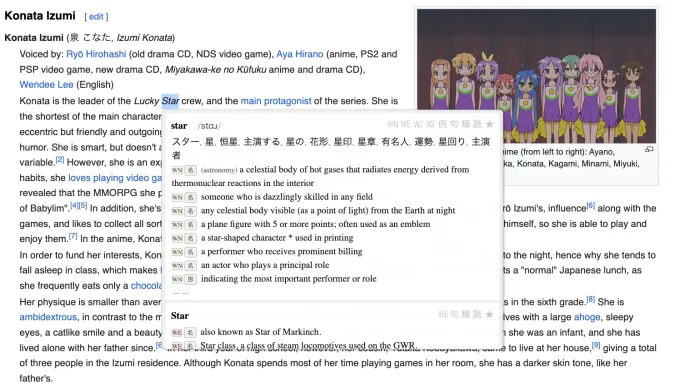The height and width of the screenshot is (388, 675).
Task: Click the 類 button in the capitalized Star entry header
Action: point(465,314)
